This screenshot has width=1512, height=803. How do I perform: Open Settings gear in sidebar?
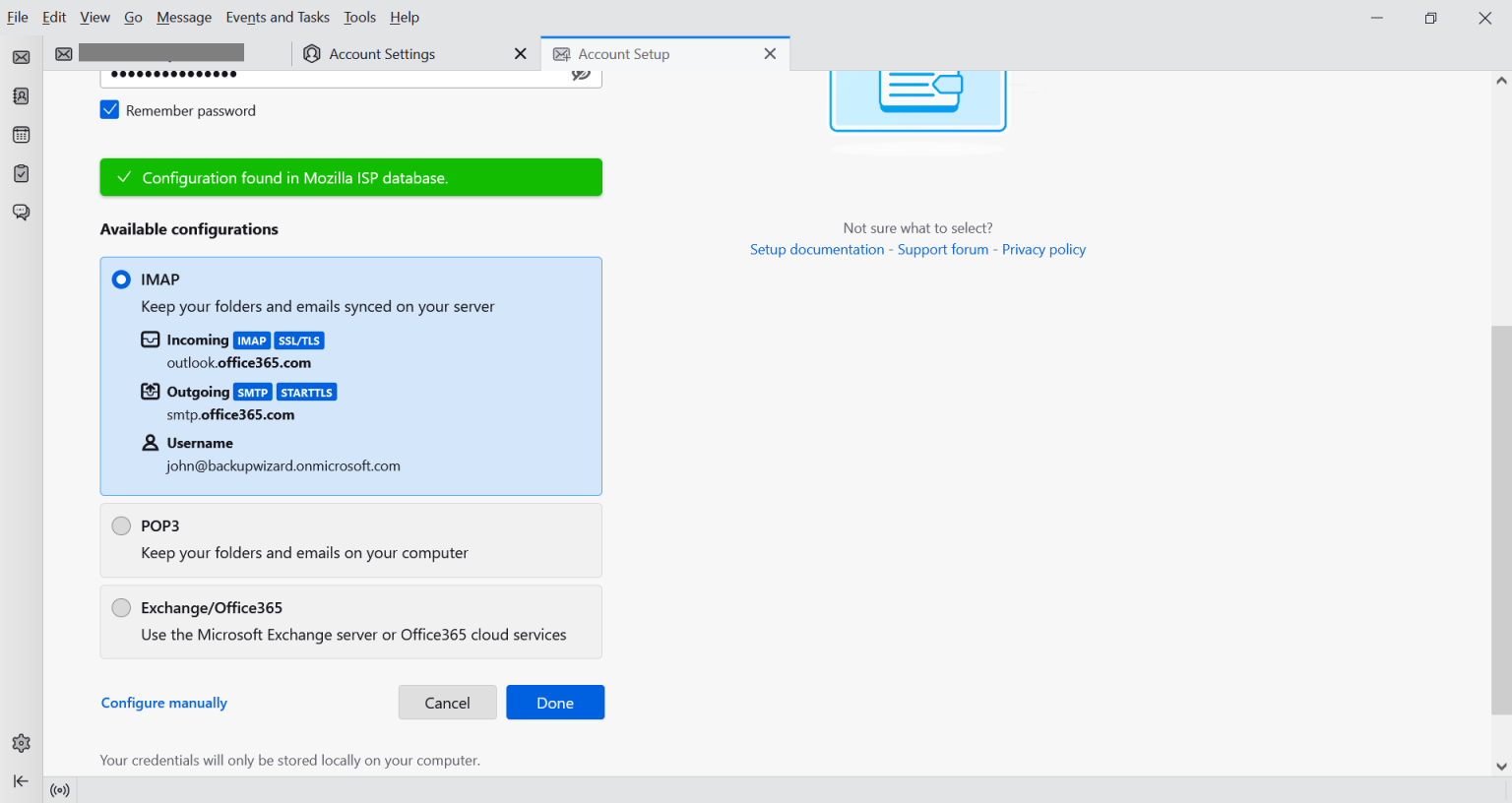[21, 743]
